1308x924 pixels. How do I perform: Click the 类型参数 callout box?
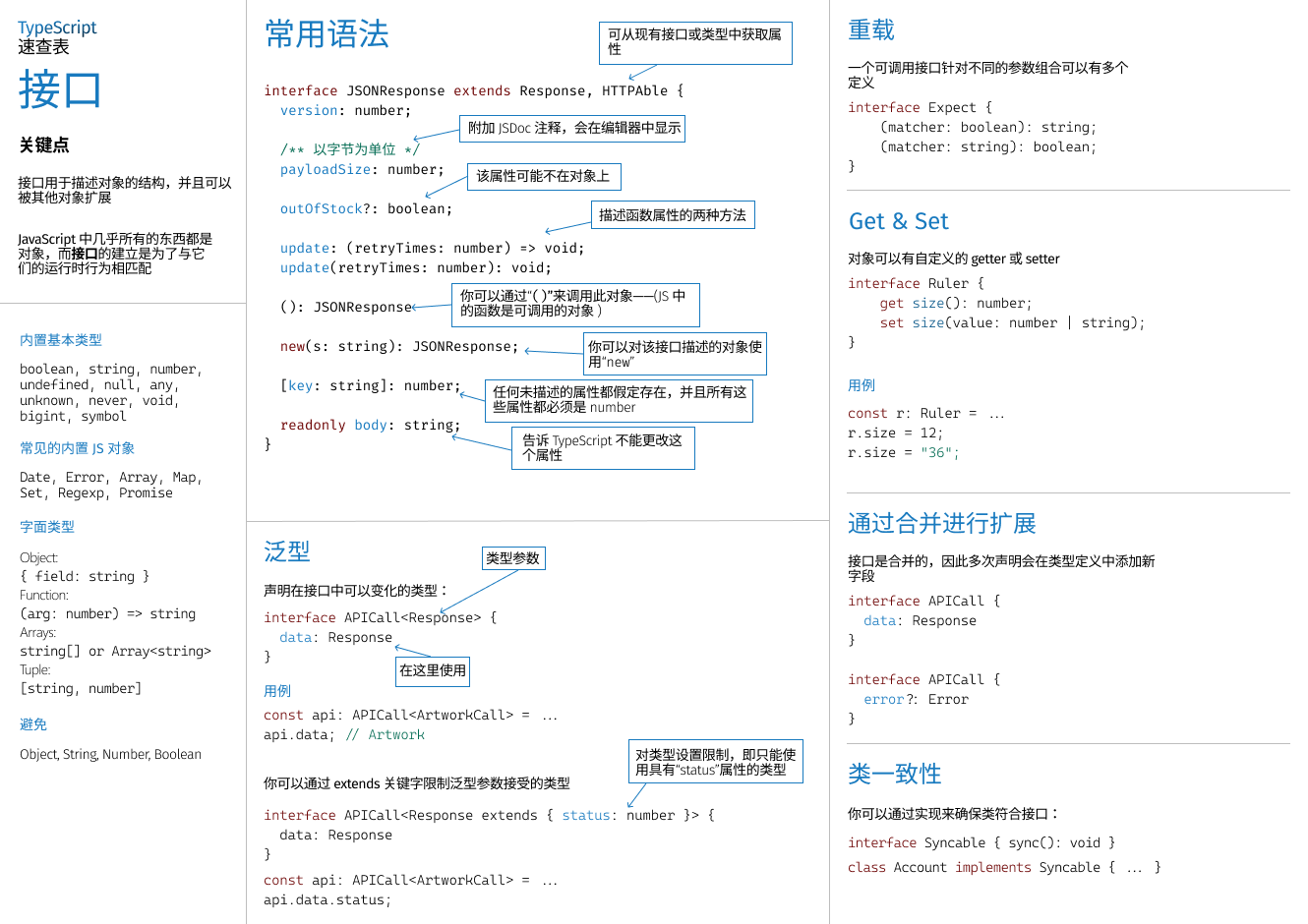pyautogui.click(x=513, y=556)
